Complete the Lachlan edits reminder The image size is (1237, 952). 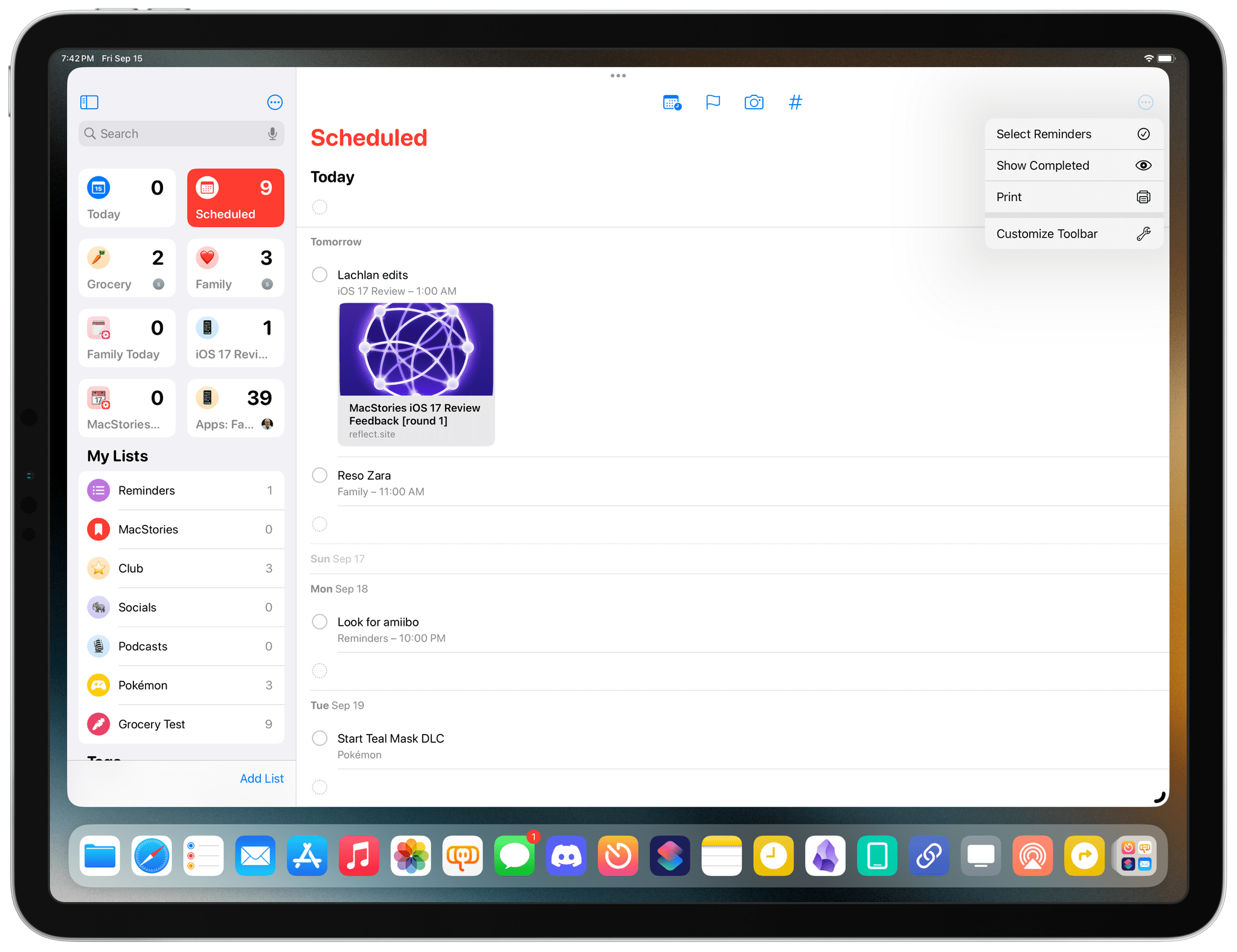point(320,275)
